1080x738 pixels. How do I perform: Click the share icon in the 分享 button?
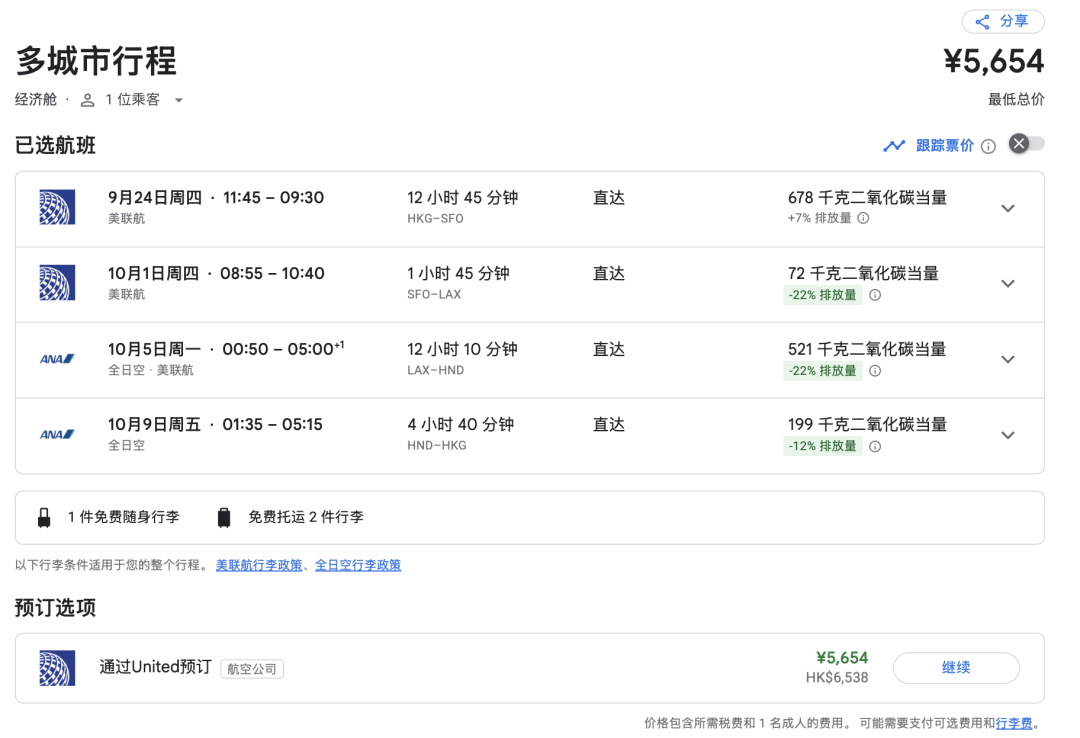click(x=982, y=22)
